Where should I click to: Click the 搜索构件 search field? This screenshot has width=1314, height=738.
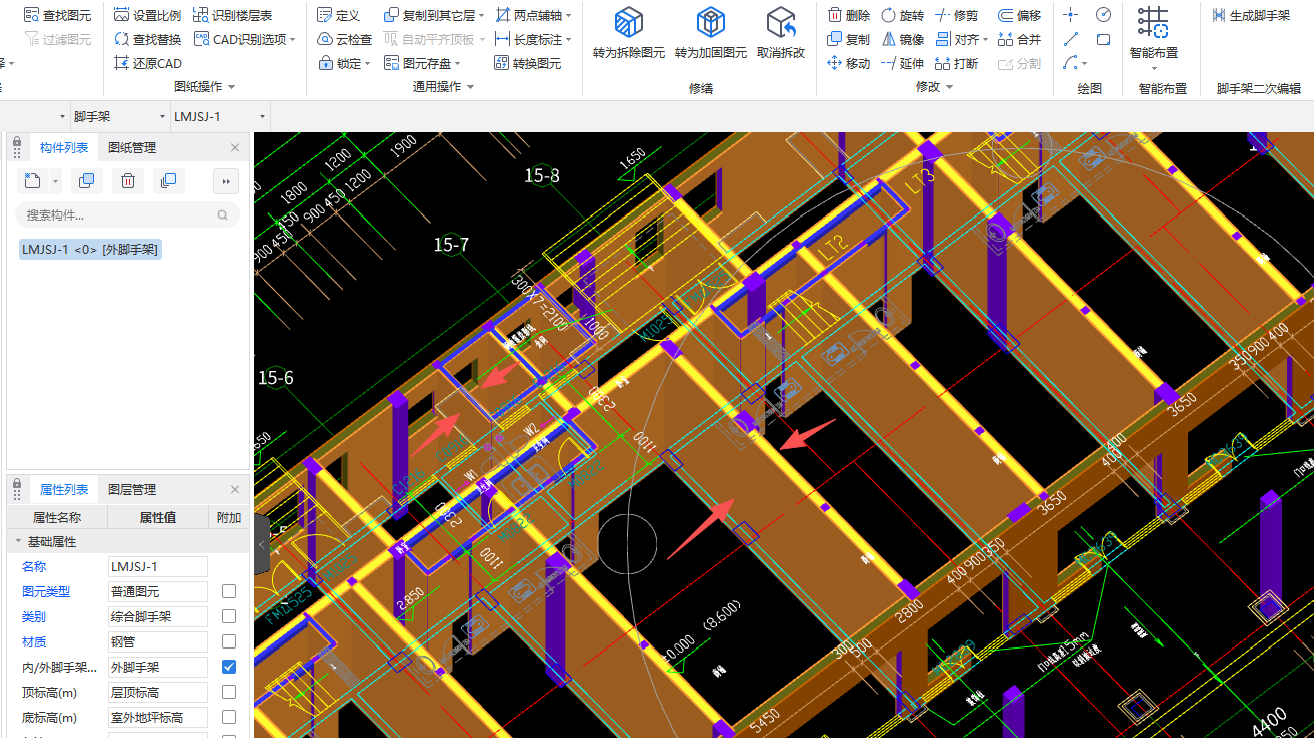pyautogui.click(x=127, y=215)
